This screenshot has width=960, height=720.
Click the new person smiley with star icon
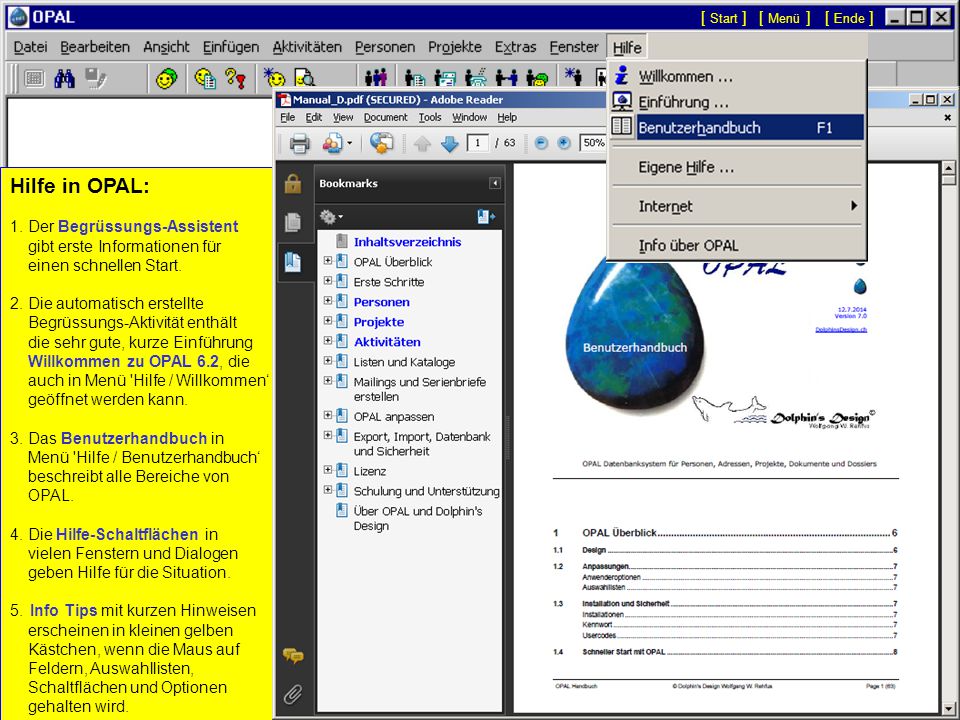click(274, 78)
